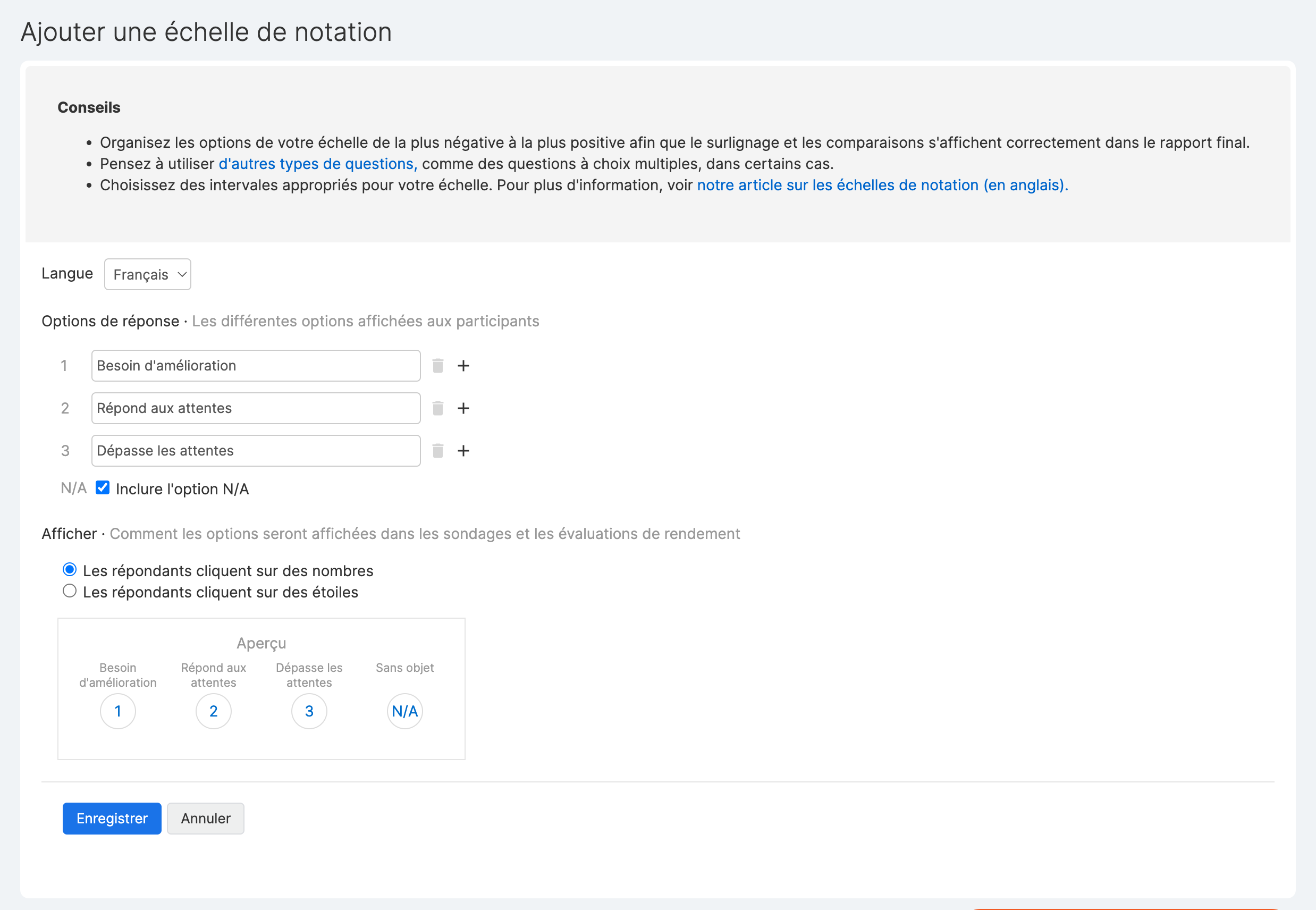The image size is (1316, 910).
Task: Click Dépasse les attentes text field
Action: (x=256, y=451)
